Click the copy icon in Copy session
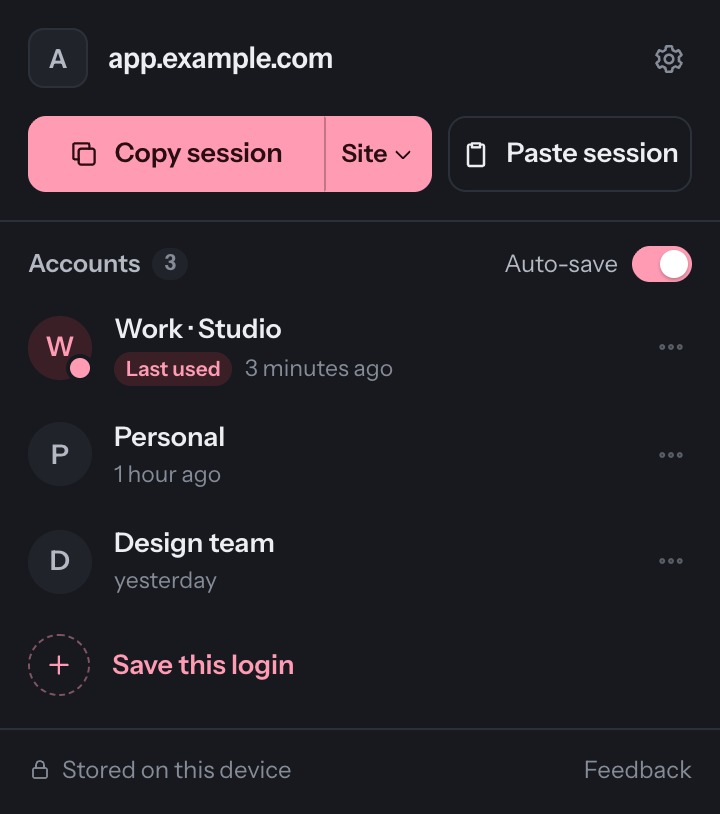720x814 pixels. pyautogui.click(x=84, y=154)
